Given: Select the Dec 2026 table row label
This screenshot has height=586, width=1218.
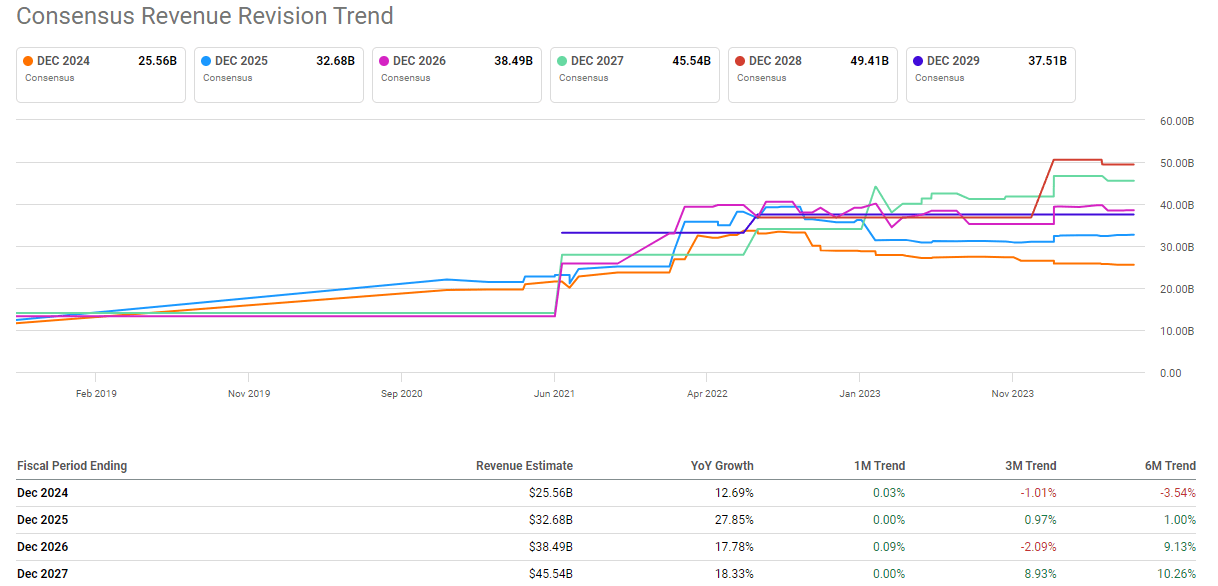Looking at the screenshot, I should pos(43,546).
